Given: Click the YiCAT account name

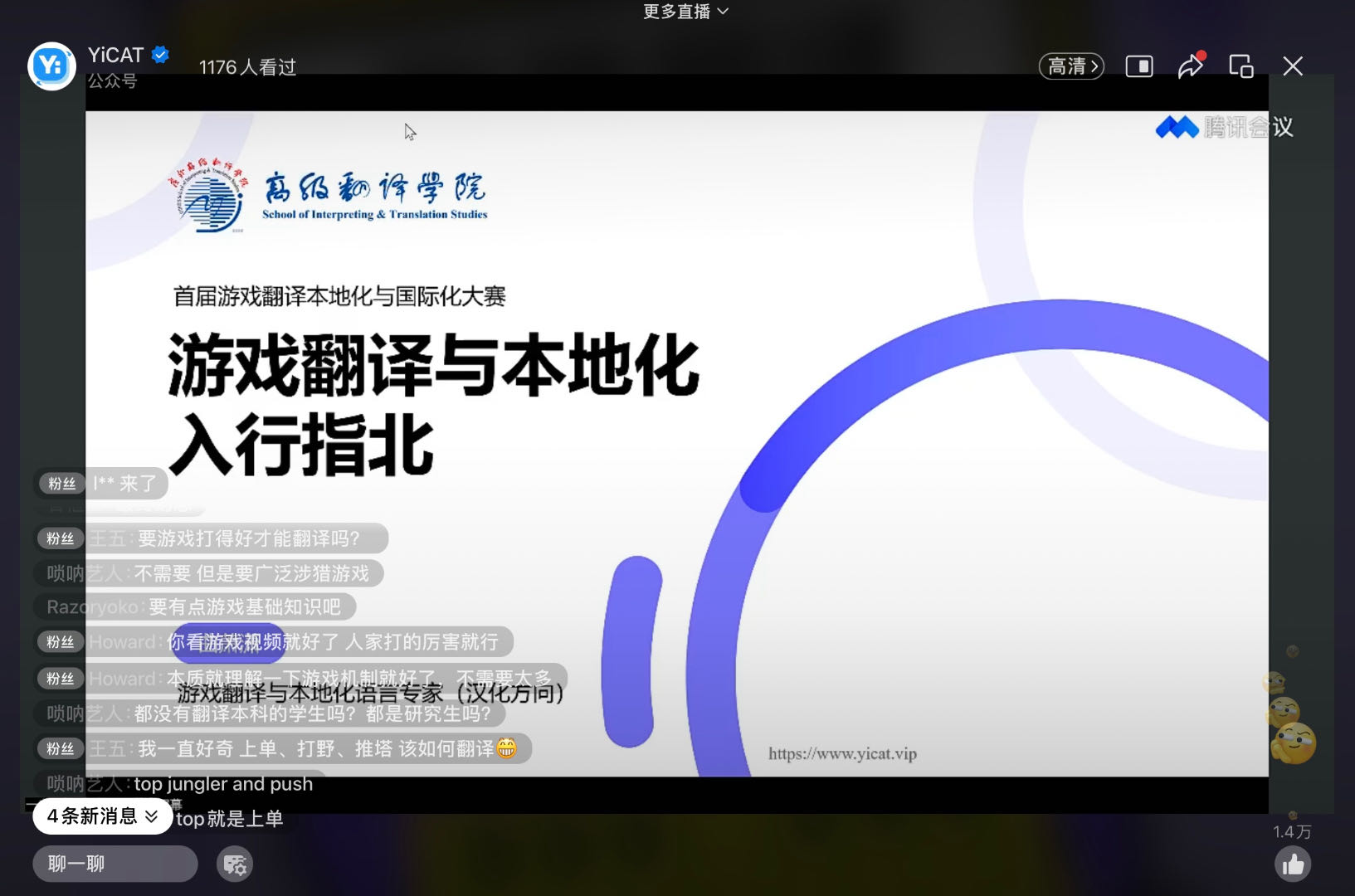Looking at the screenshot, I should coord(115,55).
